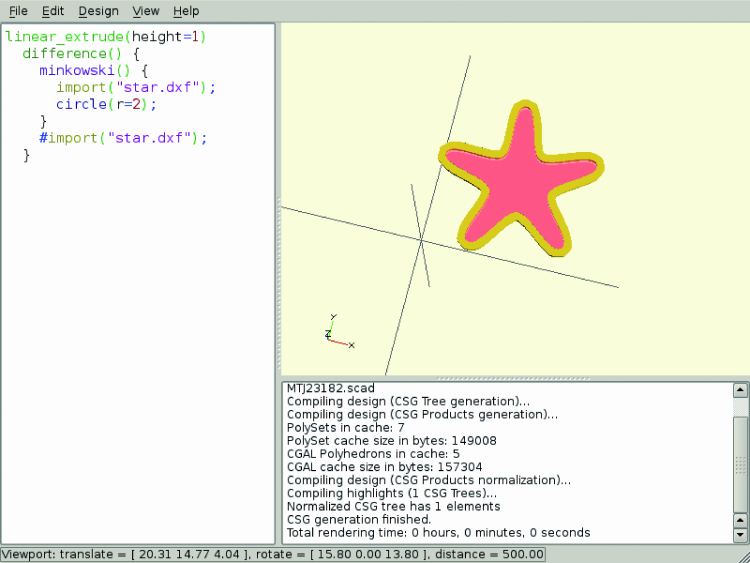
Task: Place cursor on the difference() line
Action: (78, 53)
